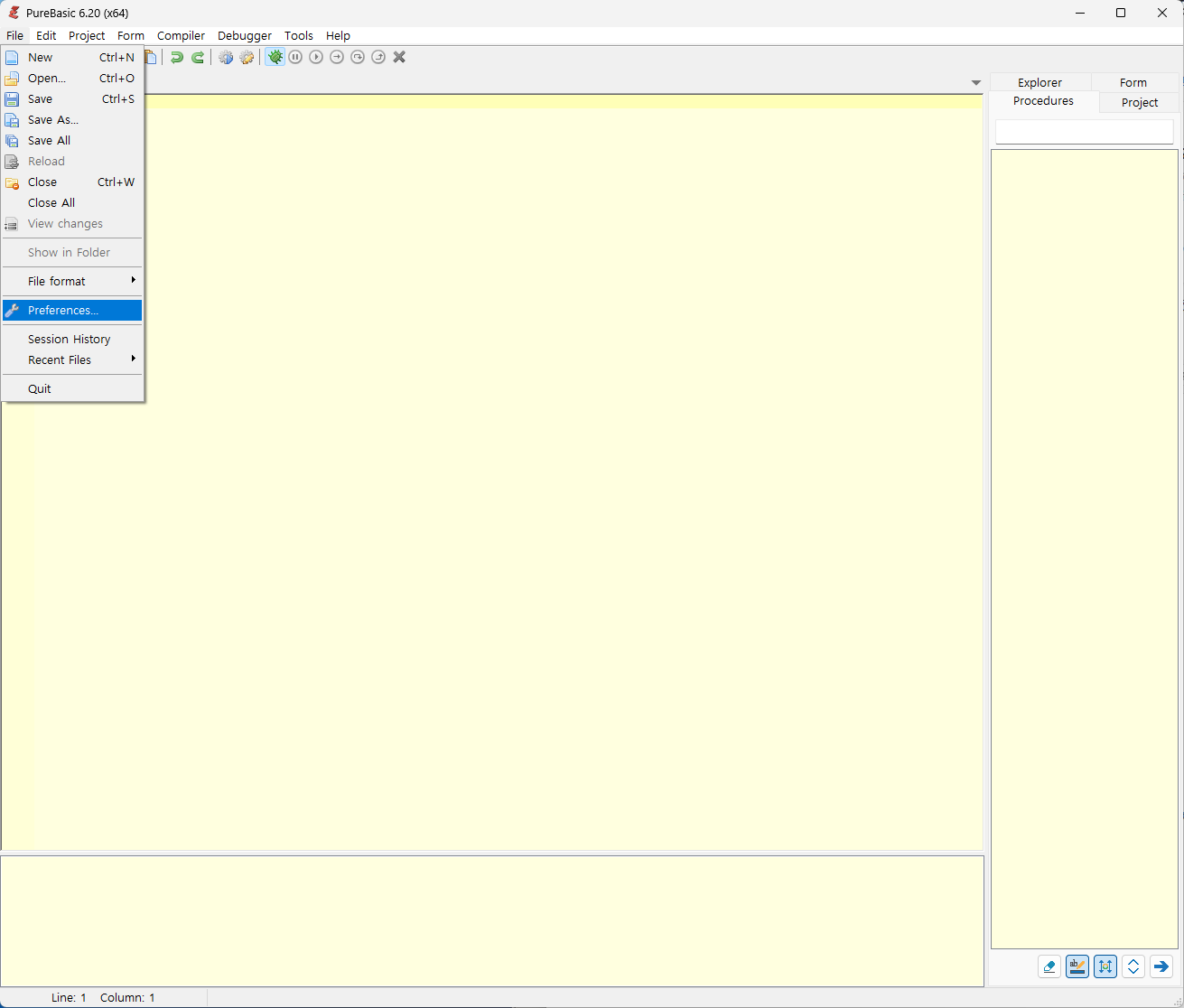The width and height of the screenshot is (1184, 1008).
Task: Click the Ctrl+N shortcut text
Action: pyautogui.click(x=117, y=57)
